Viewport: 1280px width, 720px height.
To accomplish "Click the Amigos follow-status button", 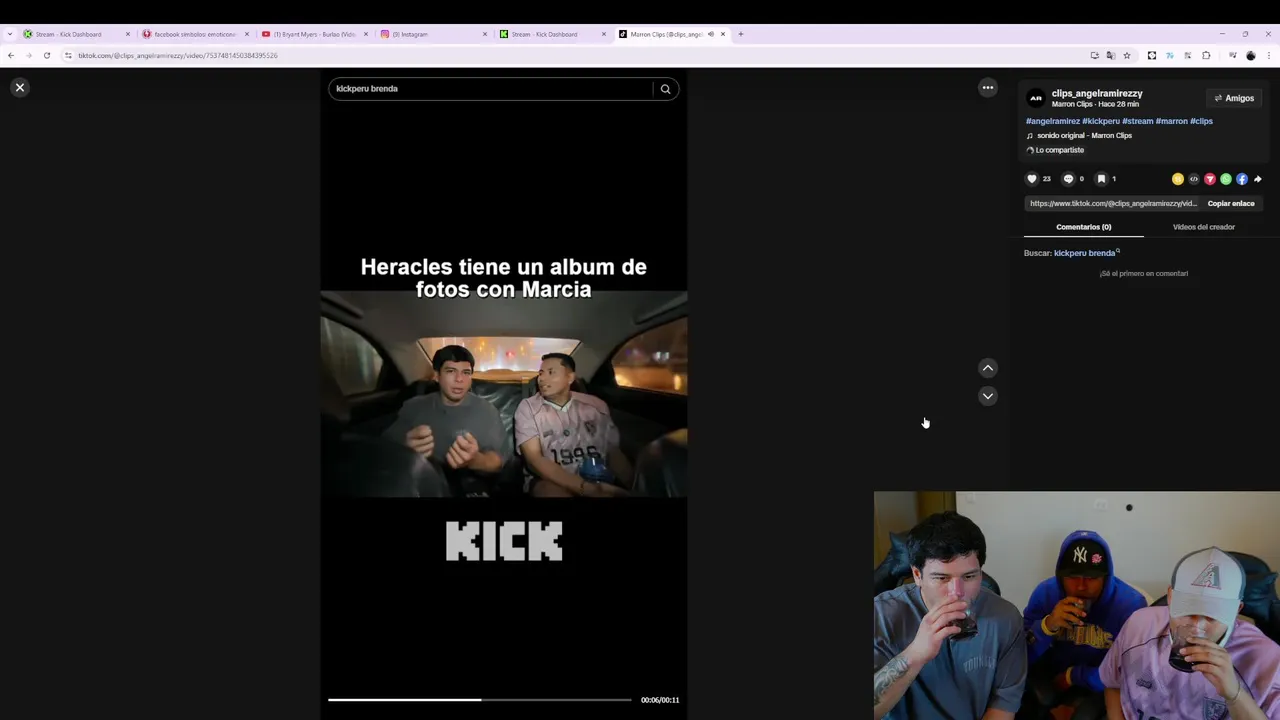I will pos(1234,98).
